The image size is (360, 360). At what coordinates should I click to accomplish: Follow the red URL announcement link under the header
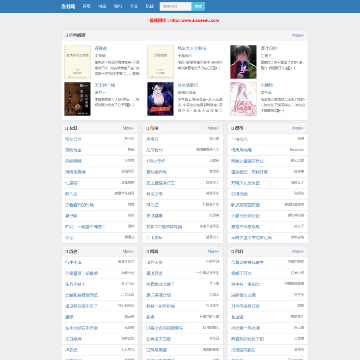tap(184, 20)
